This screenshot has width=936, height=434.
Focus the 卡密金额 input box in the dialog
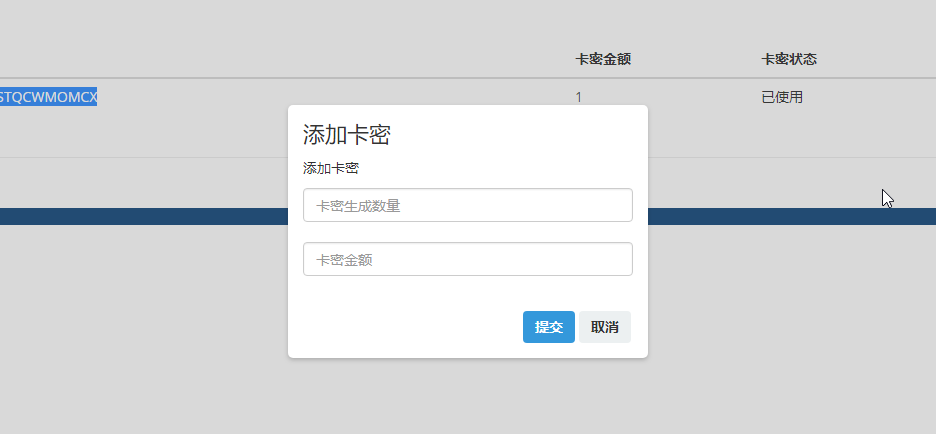467,260
